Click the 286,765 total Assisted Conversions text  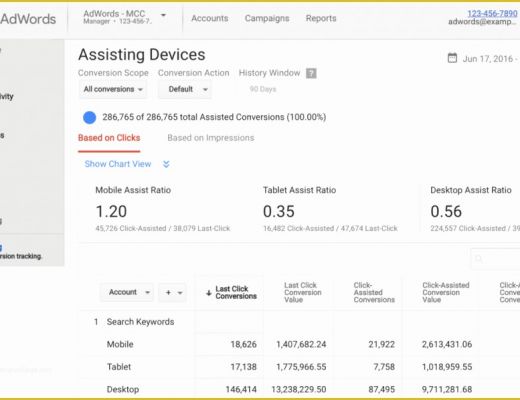214,117
